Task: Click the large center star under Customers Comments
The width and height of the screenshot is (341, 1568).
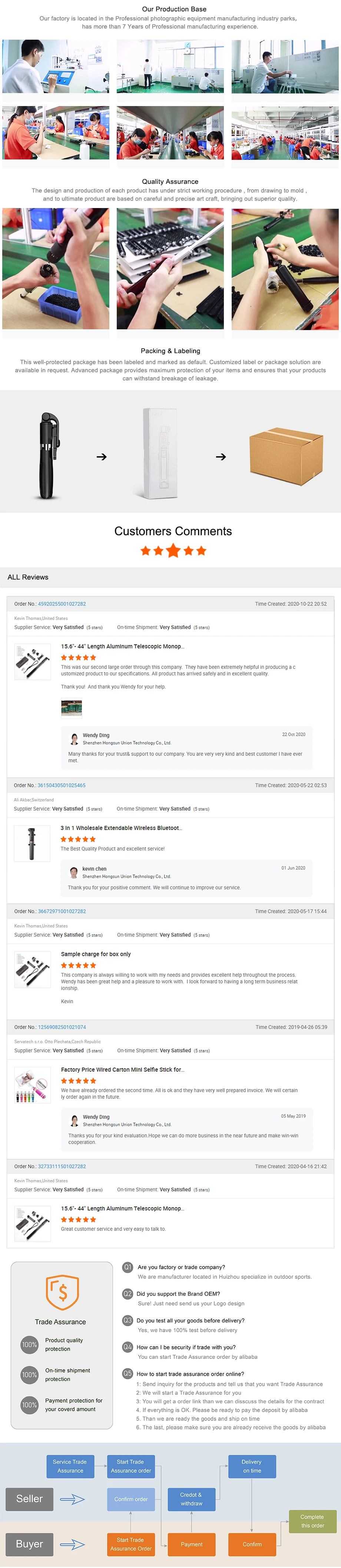Action: [x=173, y=550]
